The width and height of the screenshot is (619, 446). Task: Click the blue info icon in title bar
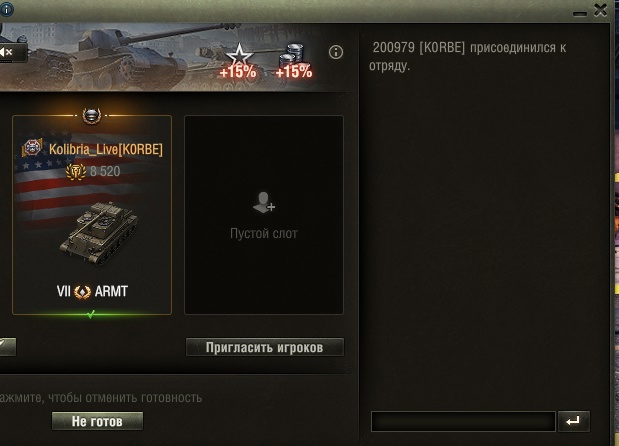click(x=6, y=9)
